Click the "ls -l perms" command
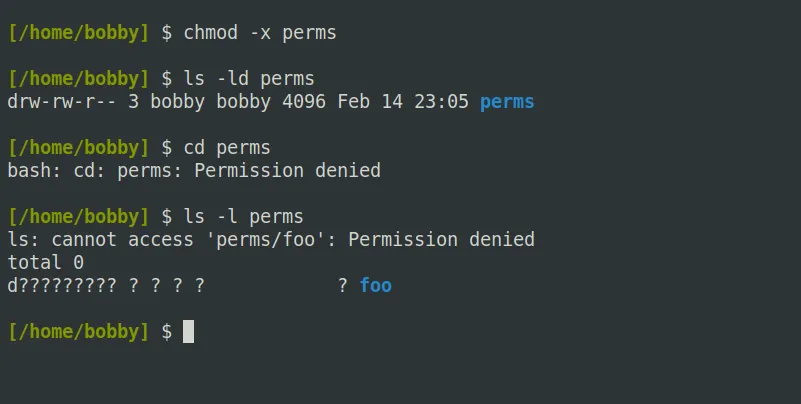The image size is (801, 404). point(244,217)
